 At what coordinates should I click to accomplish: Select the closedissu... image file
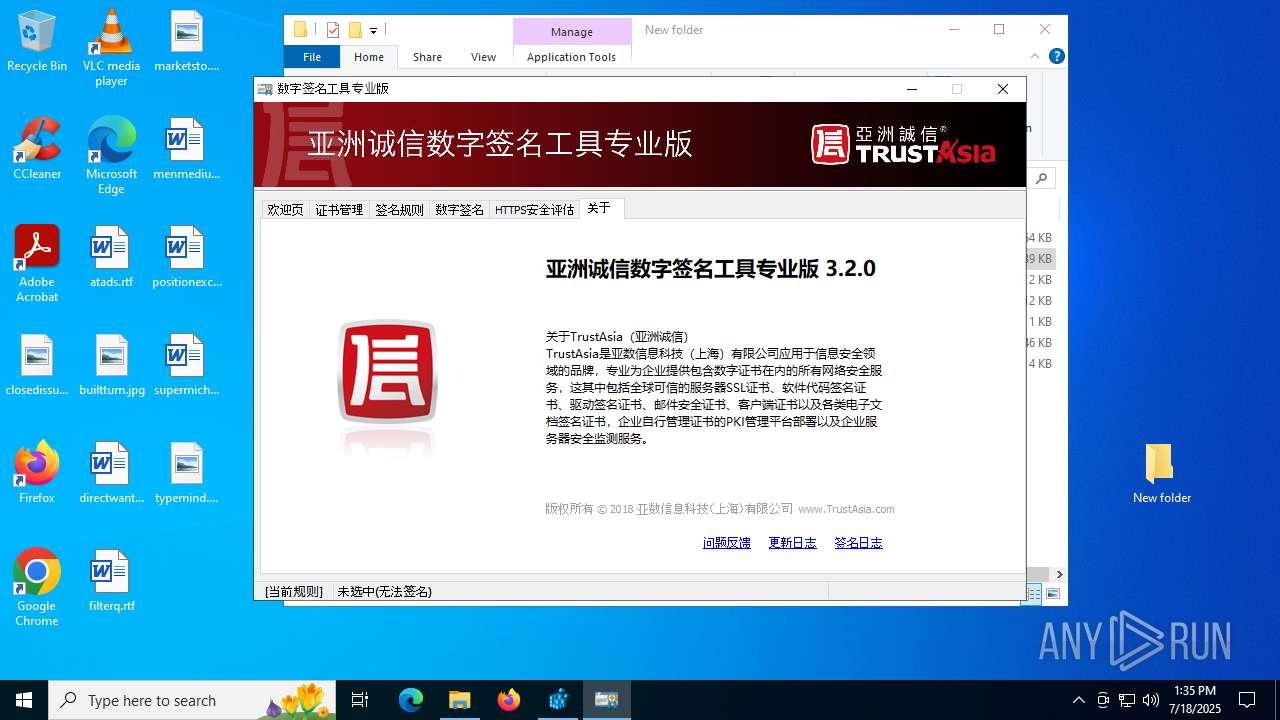point(37,365)
